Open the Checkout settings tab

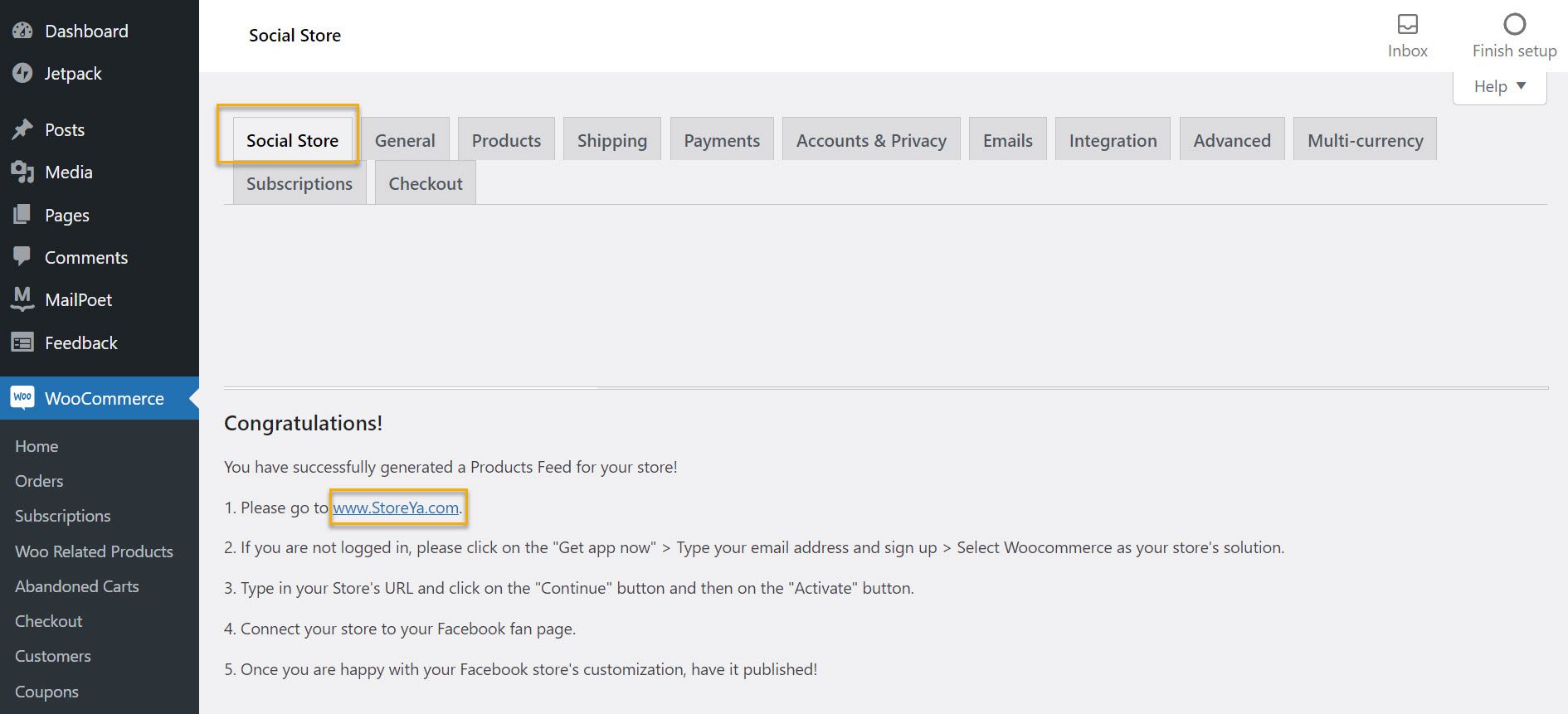pos(426,183)
